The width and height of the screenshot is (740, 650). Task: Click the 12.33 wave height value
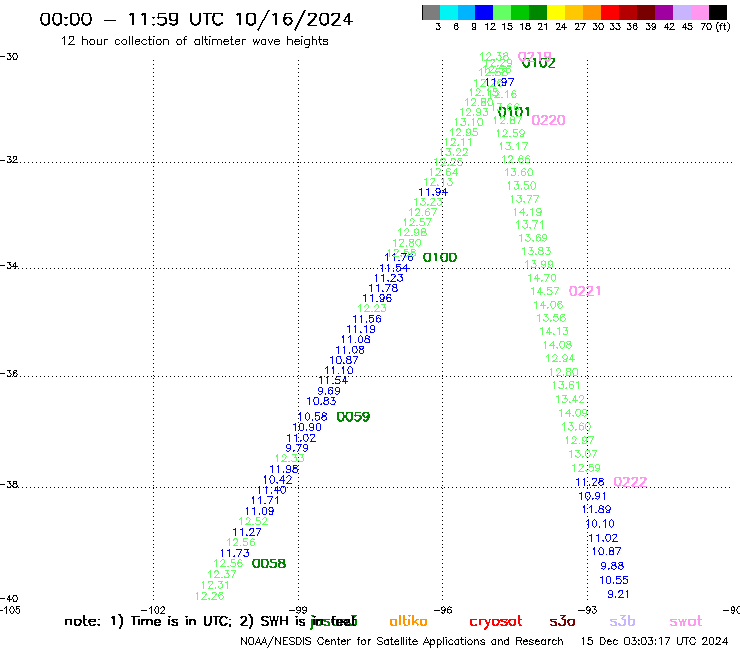click(x=290, y=458)
